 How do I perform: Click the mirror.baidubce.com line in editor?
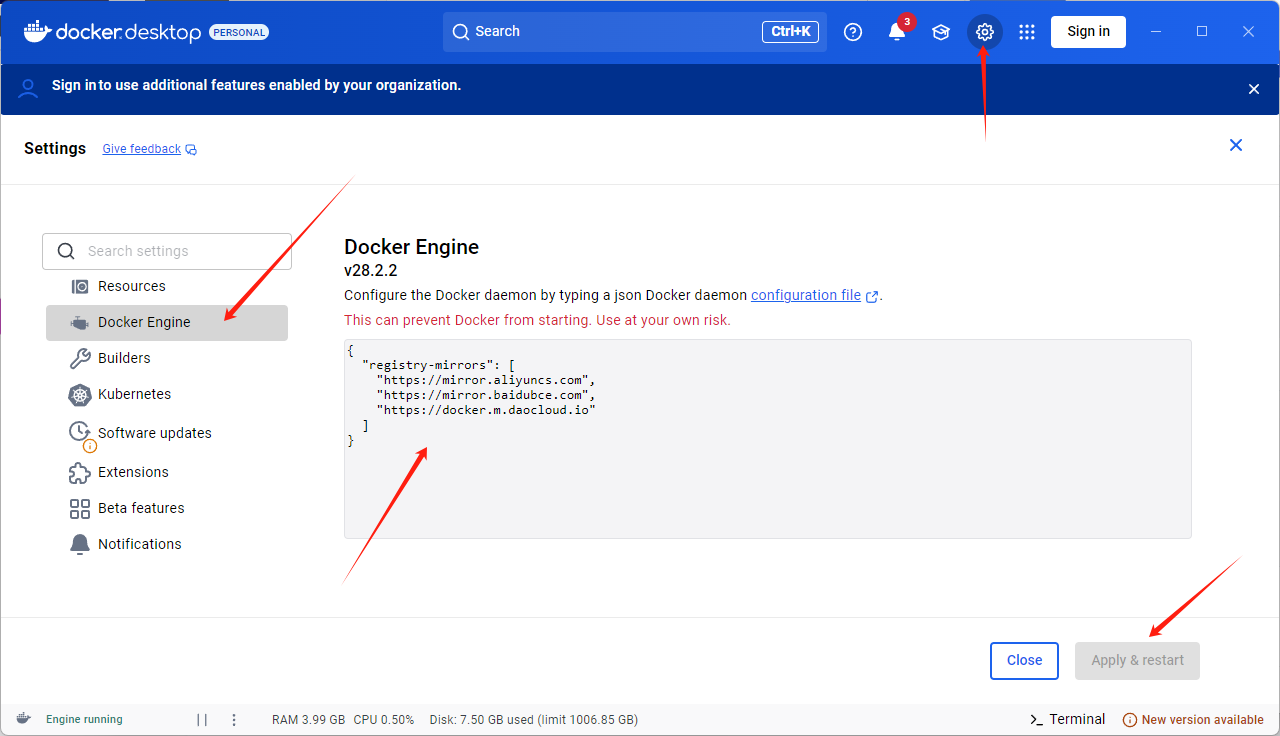(486, 395)
